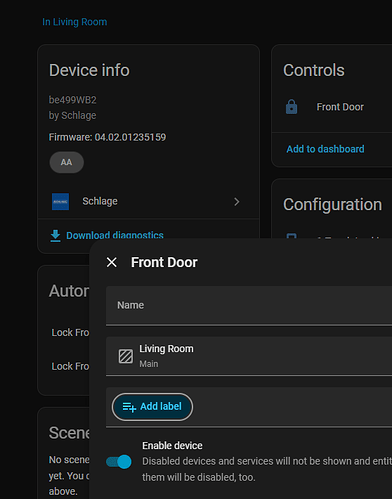
Task: Open the Living Room area dropdown
Action: tap(249, 356)
